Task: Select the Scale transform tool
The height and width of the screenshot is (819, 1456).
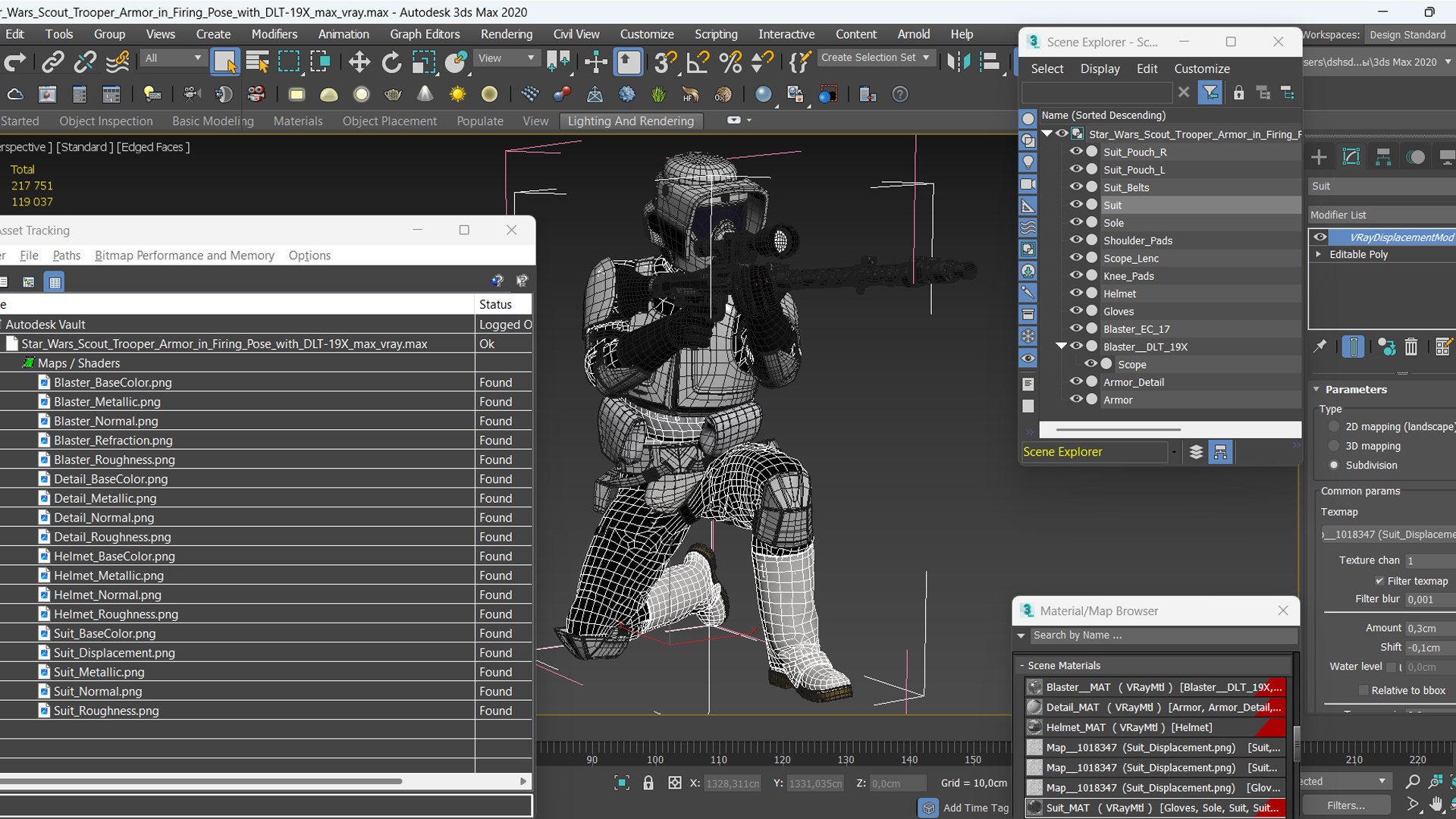Action: pos(423,62)
